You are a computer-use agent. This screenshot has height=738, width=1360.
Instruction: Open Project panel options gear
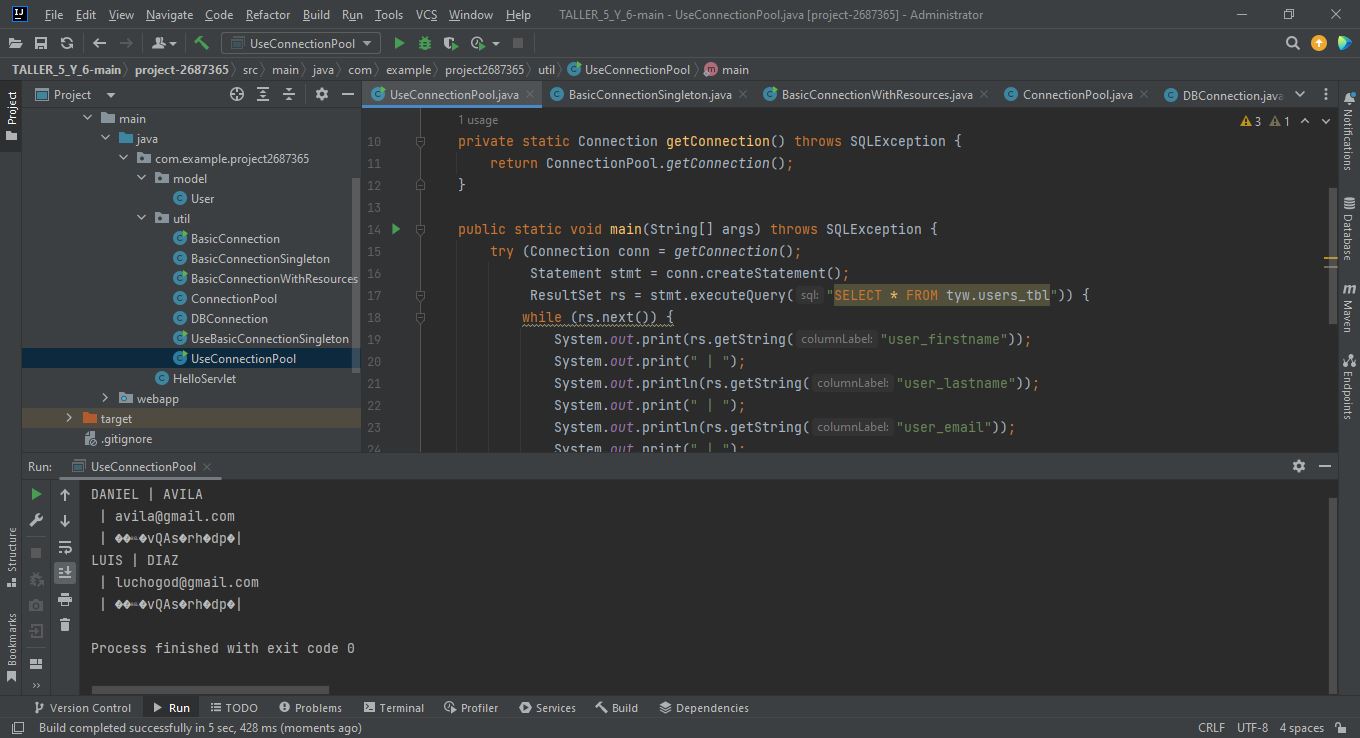point(321,94)
